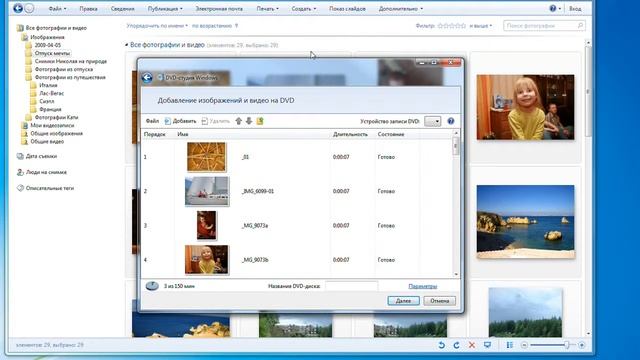The width and height of the screenshot is (640, 360).
Task: Go back in the DVD-студия Windows wizard
Action: tap(147, 78)
